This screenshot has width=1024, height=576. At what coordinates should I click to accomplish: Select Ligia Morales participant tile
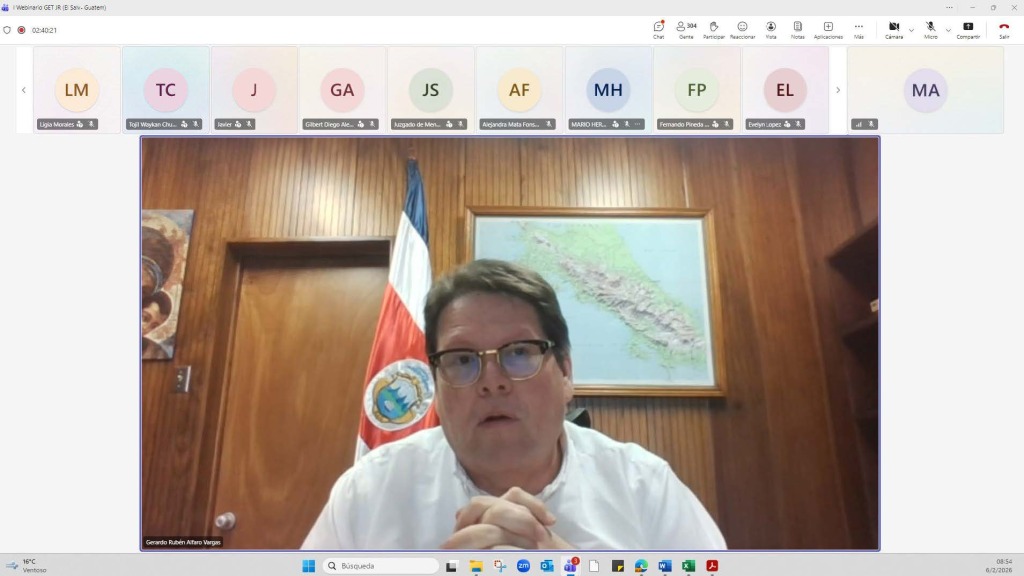tap(77, 90)
